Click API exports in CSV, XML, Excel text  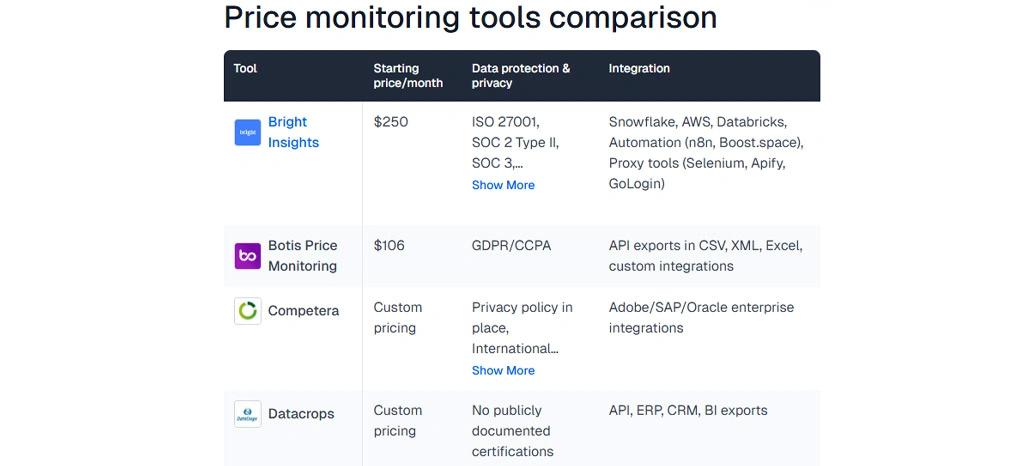pos(705,256)
